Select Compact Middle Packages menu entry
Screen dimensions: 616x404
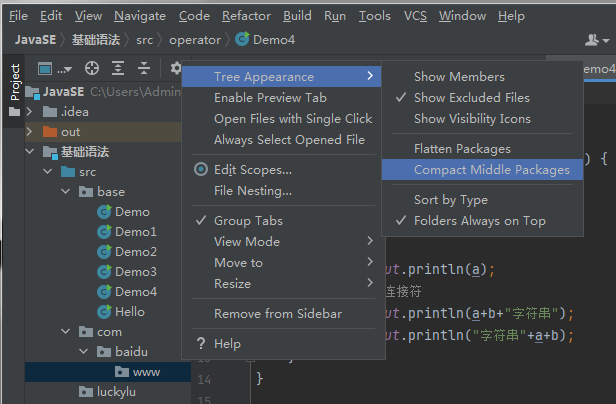[x=491, y=169]
